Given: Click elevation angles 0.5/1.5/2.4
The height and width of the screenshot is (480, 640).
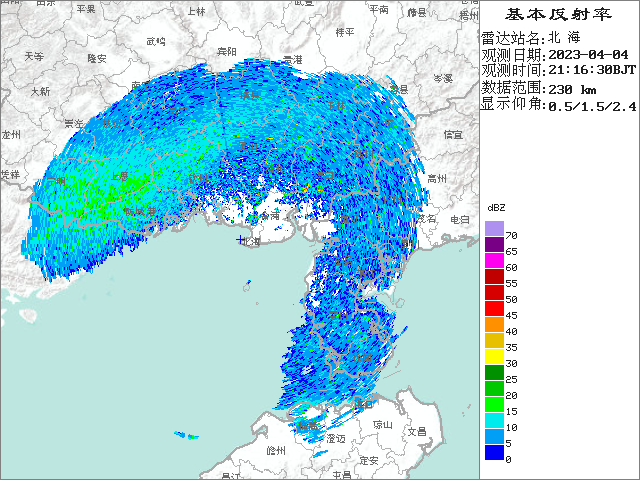Looking at the screenshot, I should pyautogui.click(x=592, y=107).
